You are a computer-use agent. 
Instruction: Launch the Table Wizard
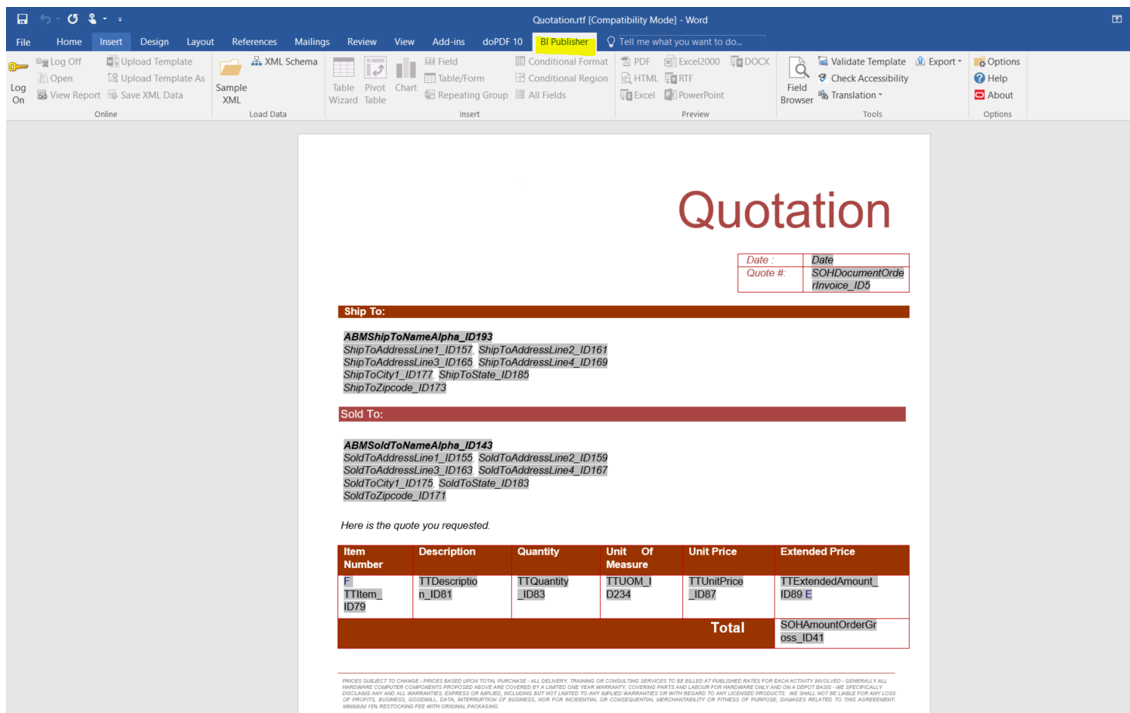point(343,81)
